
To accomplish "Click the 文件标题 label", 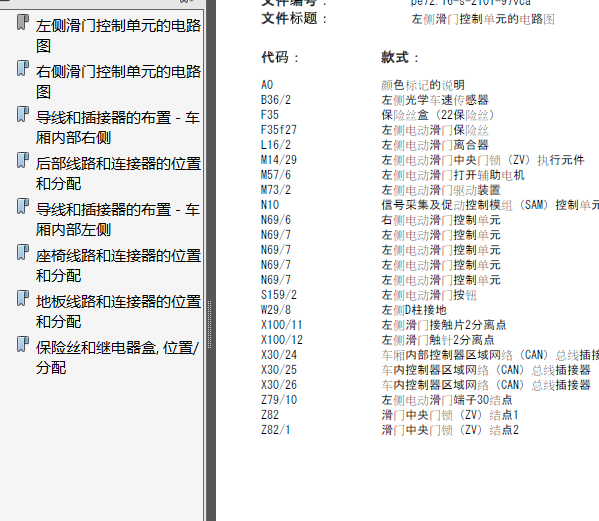I will click(x=295, y=18).
